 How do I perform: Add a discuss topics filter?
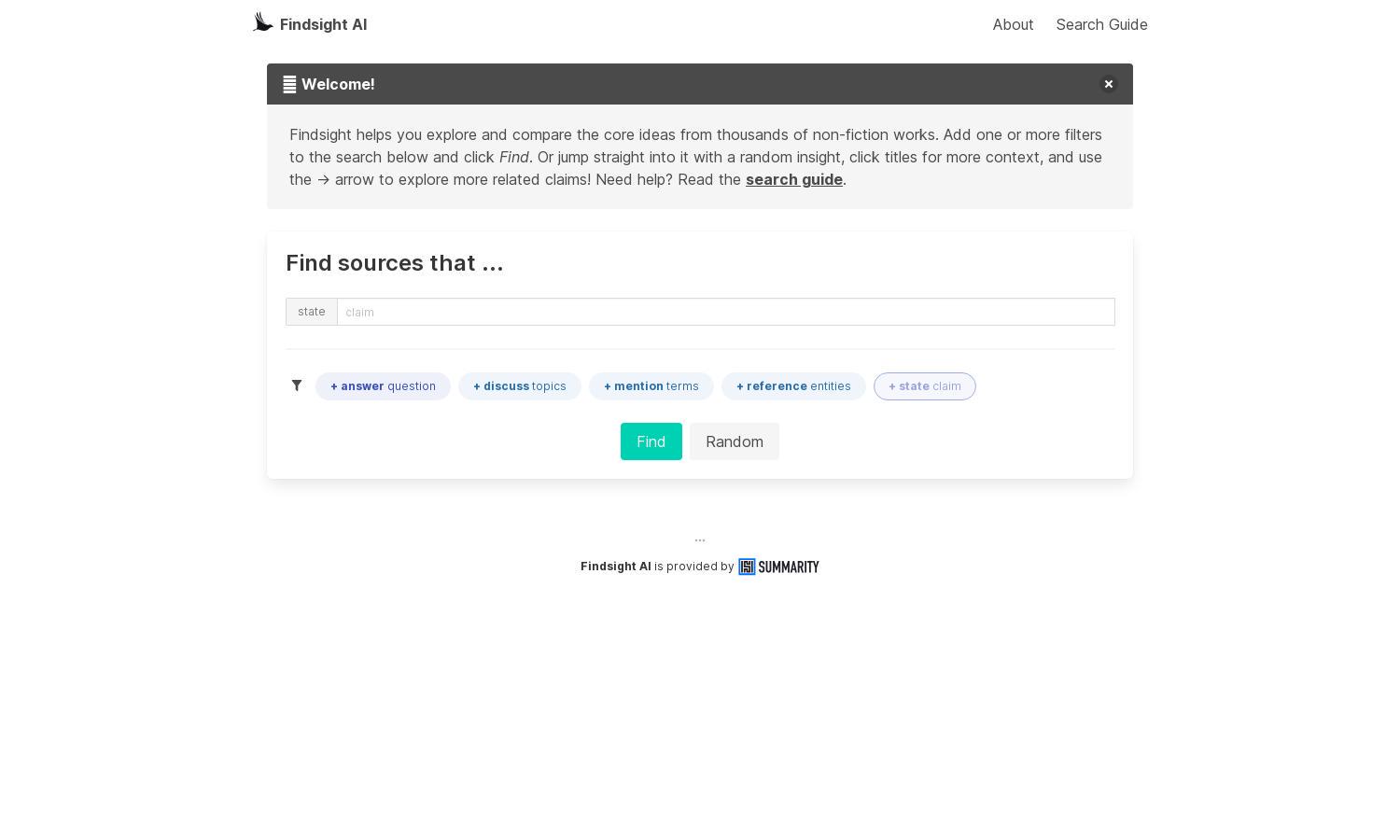[519, 386]
